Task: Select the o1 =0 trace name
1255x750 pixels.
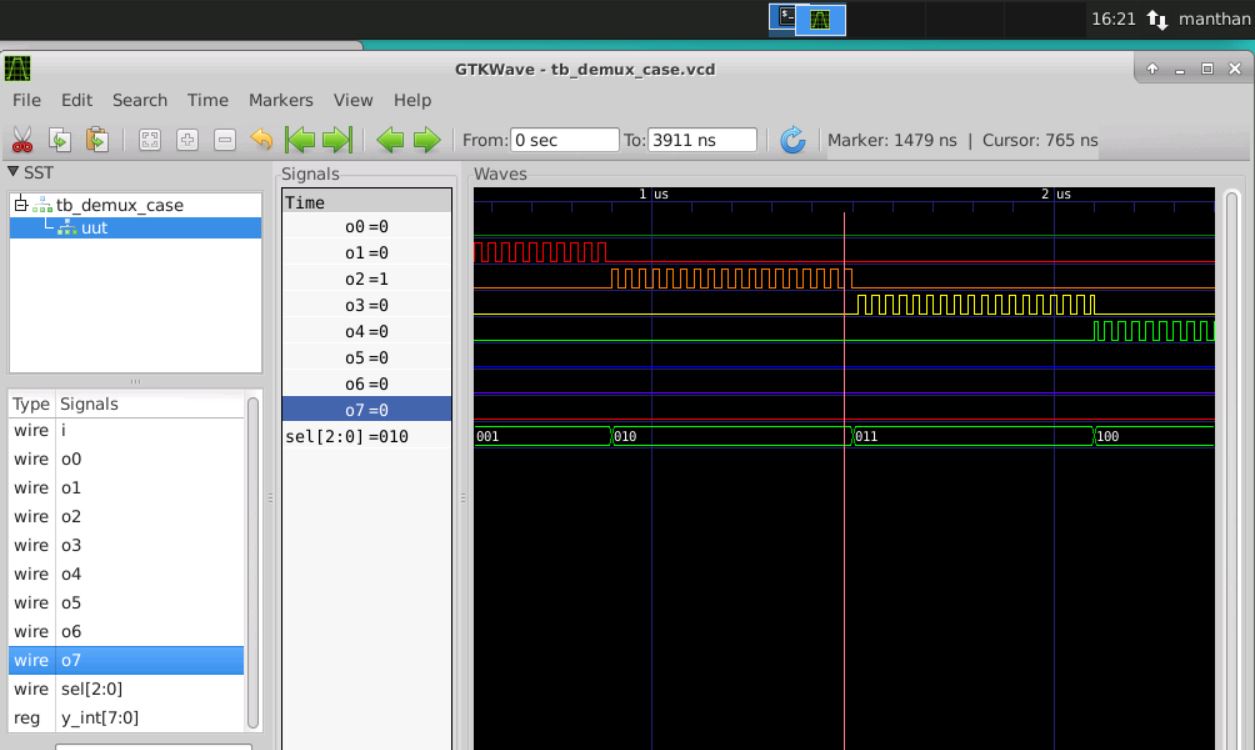Action: pos(366,253)
